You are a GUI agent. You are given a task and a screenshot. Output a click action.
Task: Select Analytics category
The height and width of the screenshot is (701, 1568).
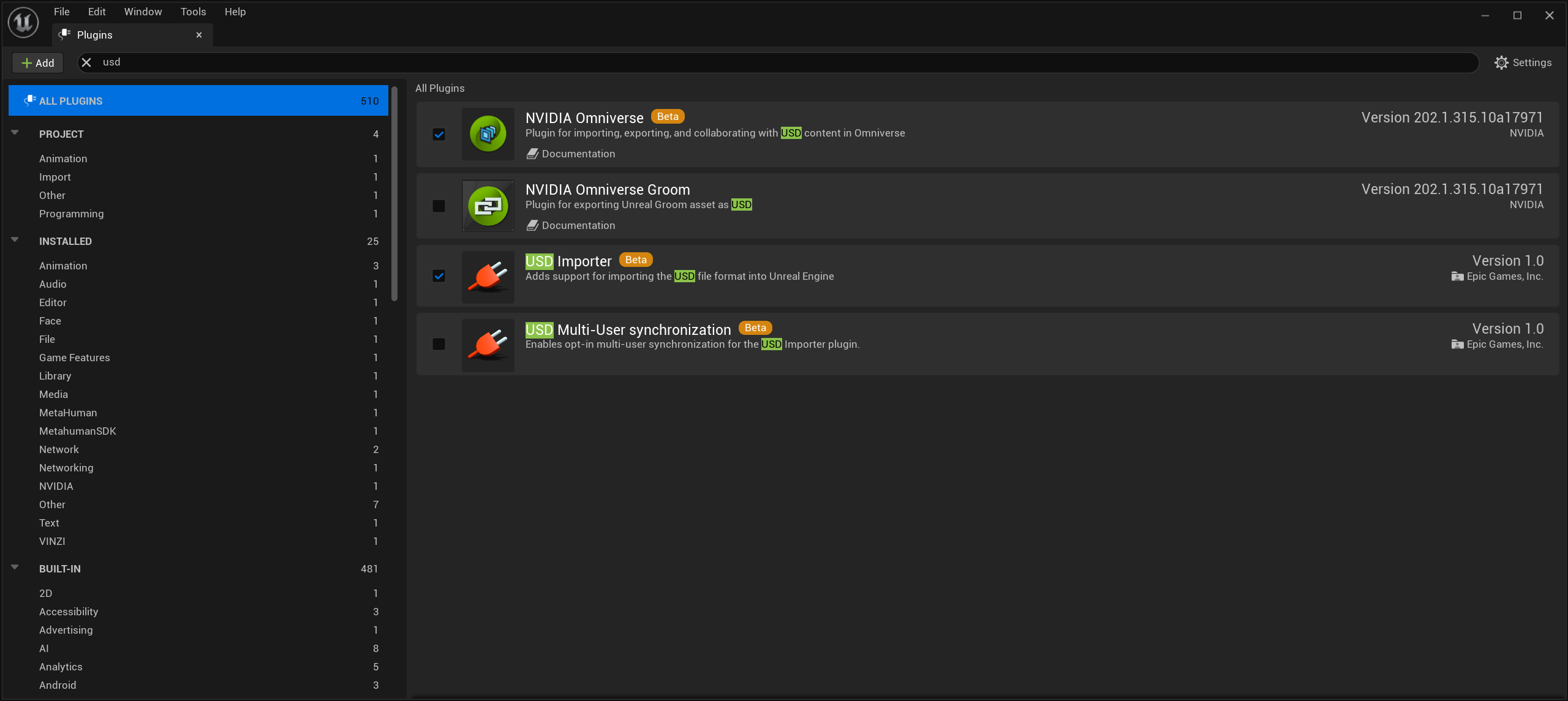(198, 667)
